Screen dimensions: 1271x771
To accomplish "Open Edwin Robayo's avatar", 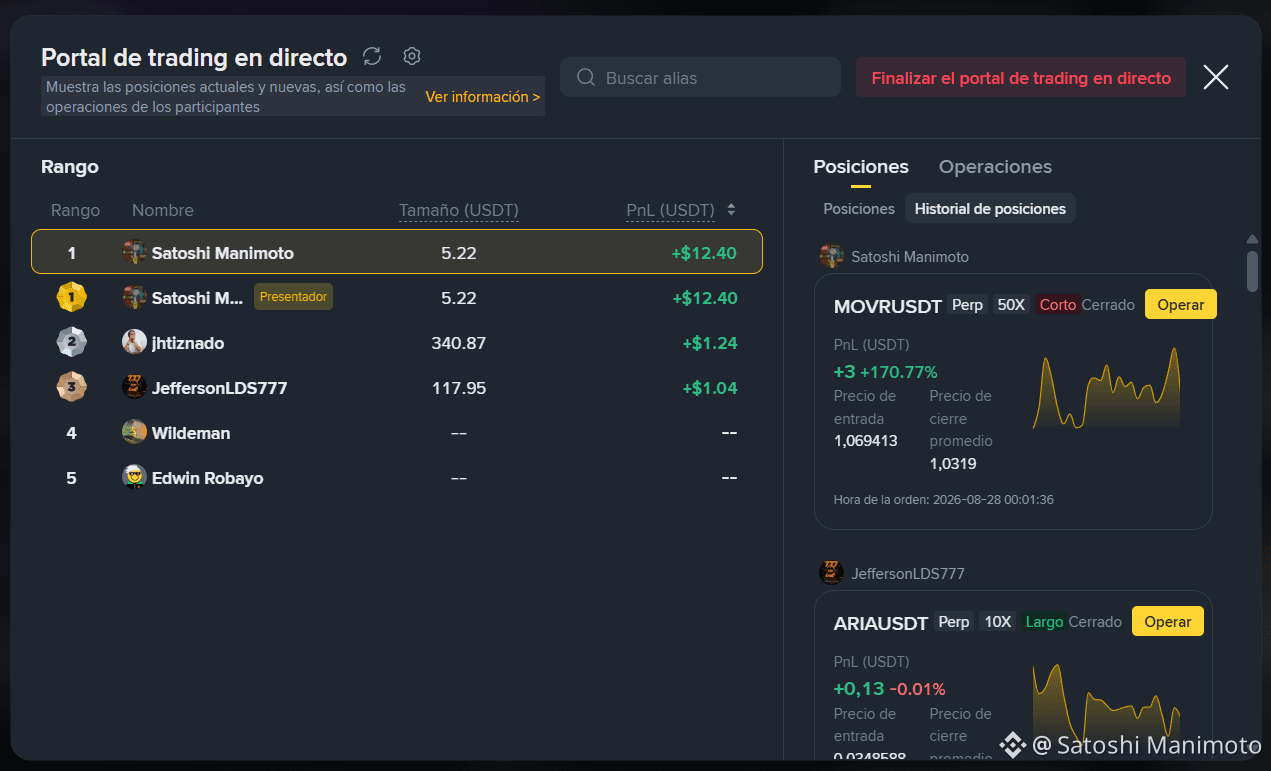I will [x=134, y=477].
